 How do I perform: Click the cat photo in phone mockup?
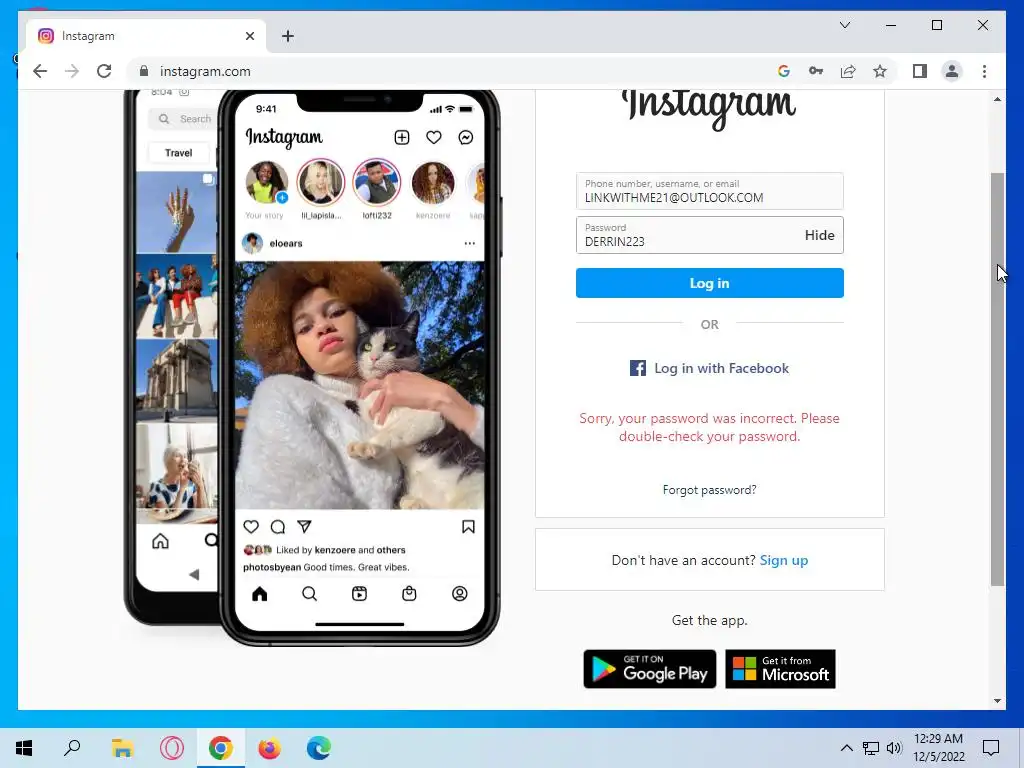pyautogui.click(x=359, y=385)
